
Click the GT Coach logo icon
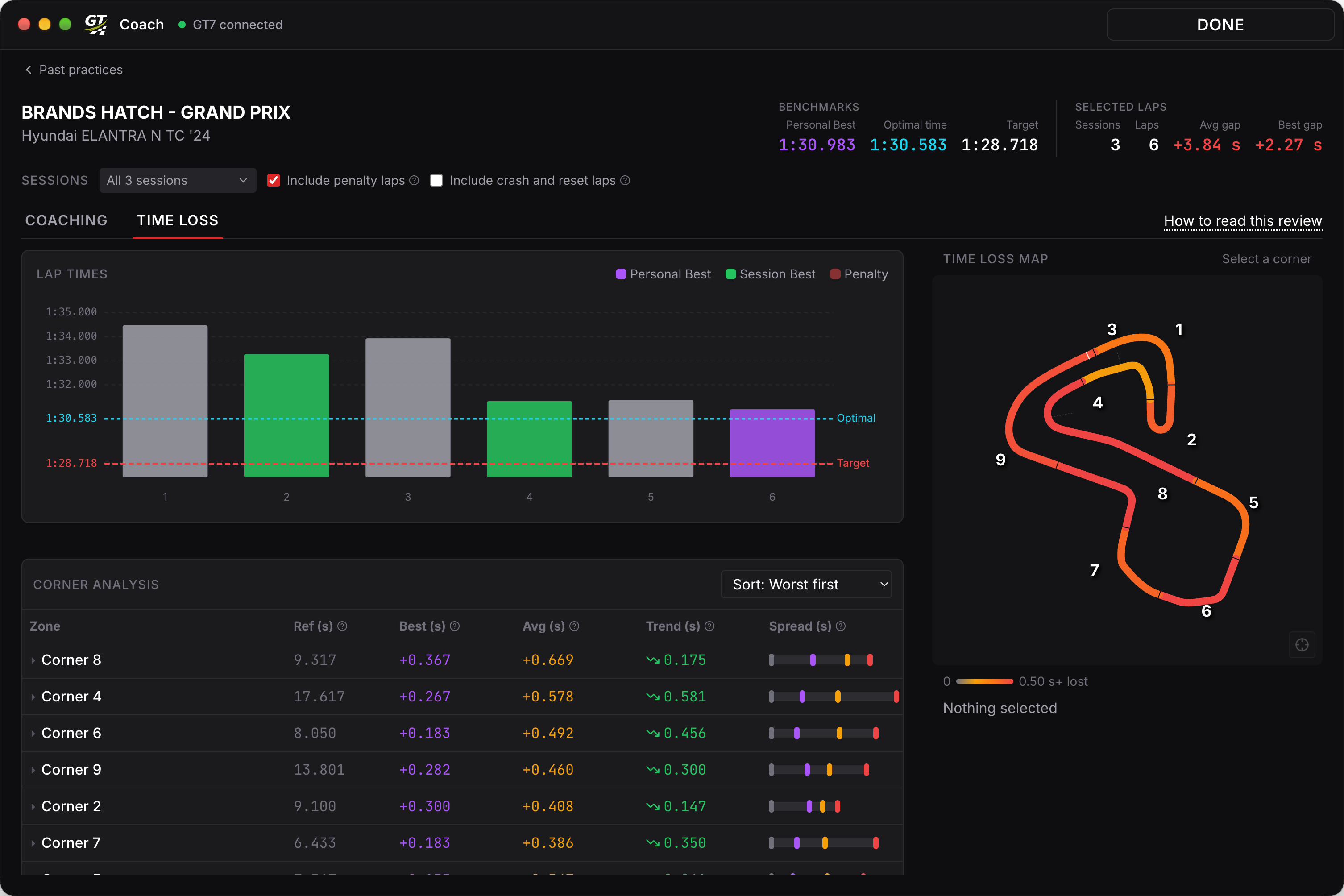point(96,25)
